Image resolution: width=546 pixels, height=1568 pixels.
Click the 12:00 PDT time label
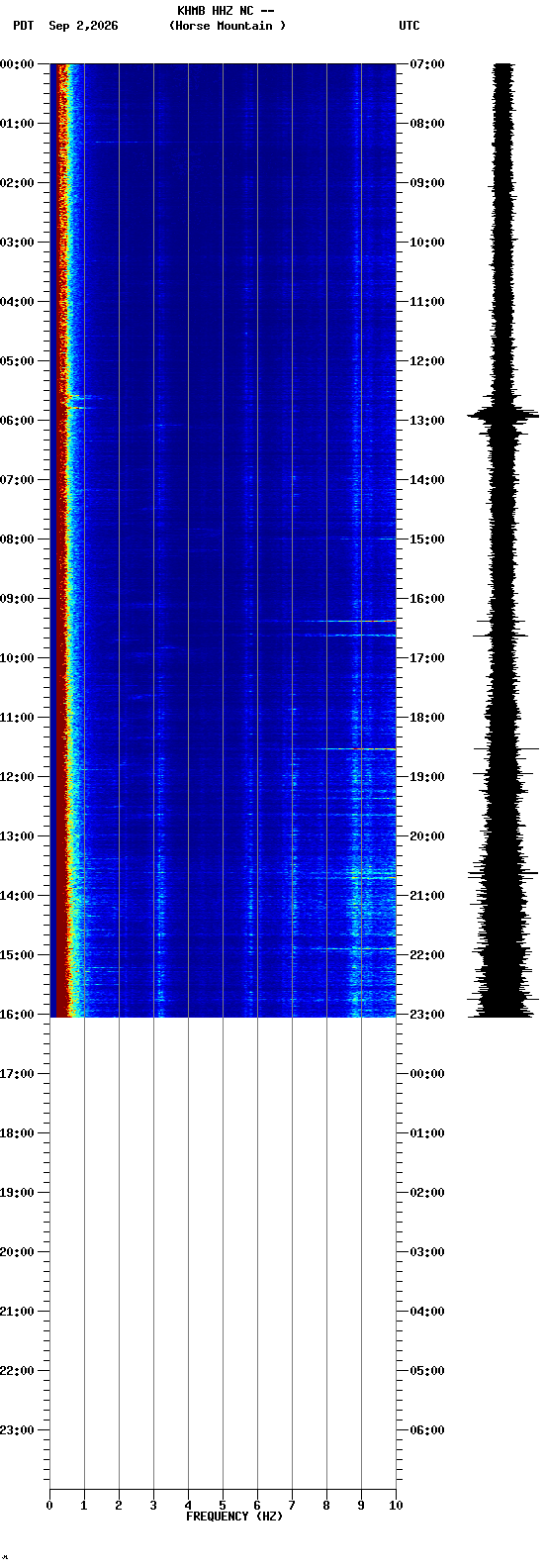click(x=17, y=777)
